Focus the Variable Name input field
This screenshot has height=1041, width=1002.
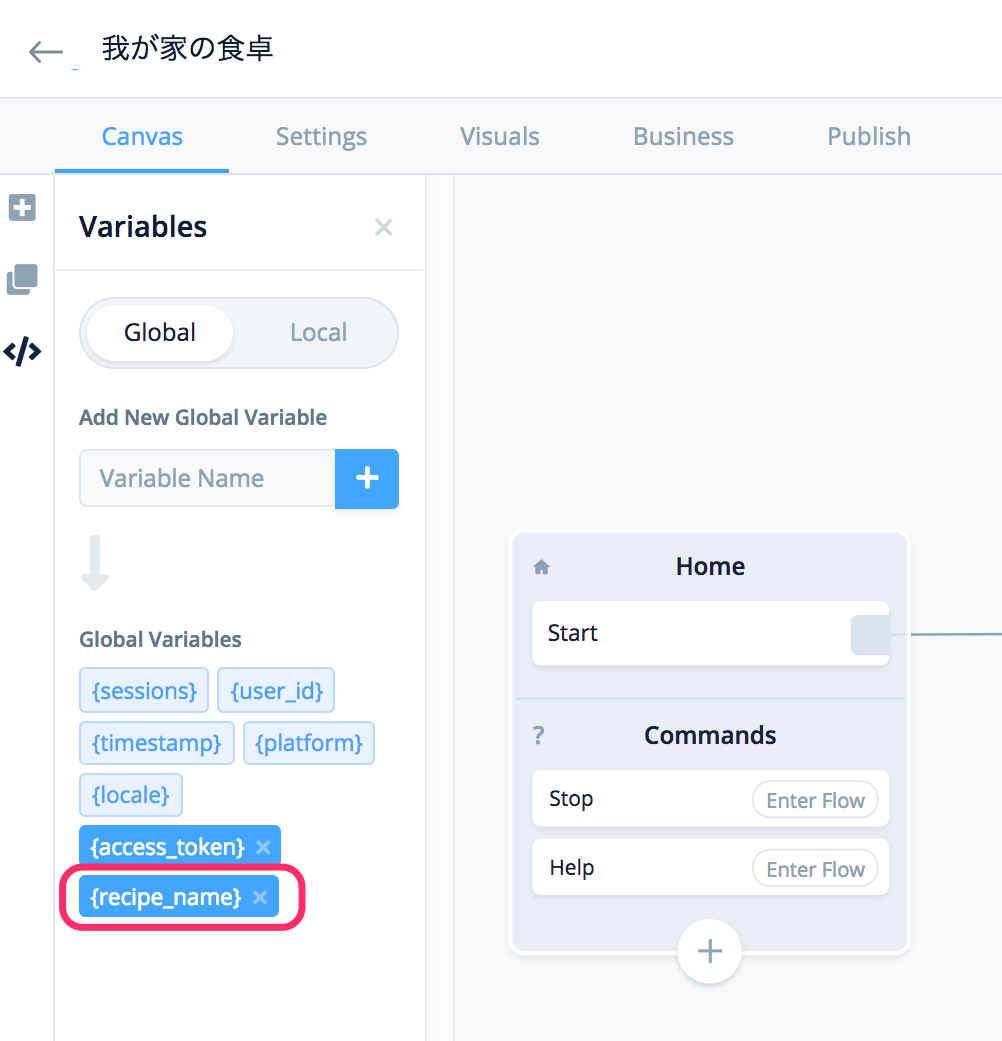(207, 478)
